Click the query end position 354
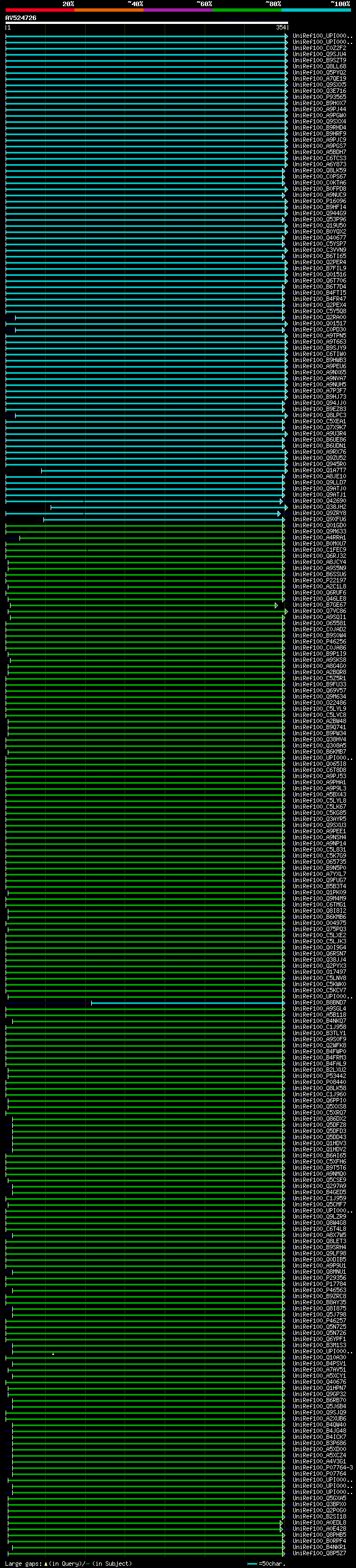Image resolution: width=356 pixels, height=1568 pixels. [280, 27]
